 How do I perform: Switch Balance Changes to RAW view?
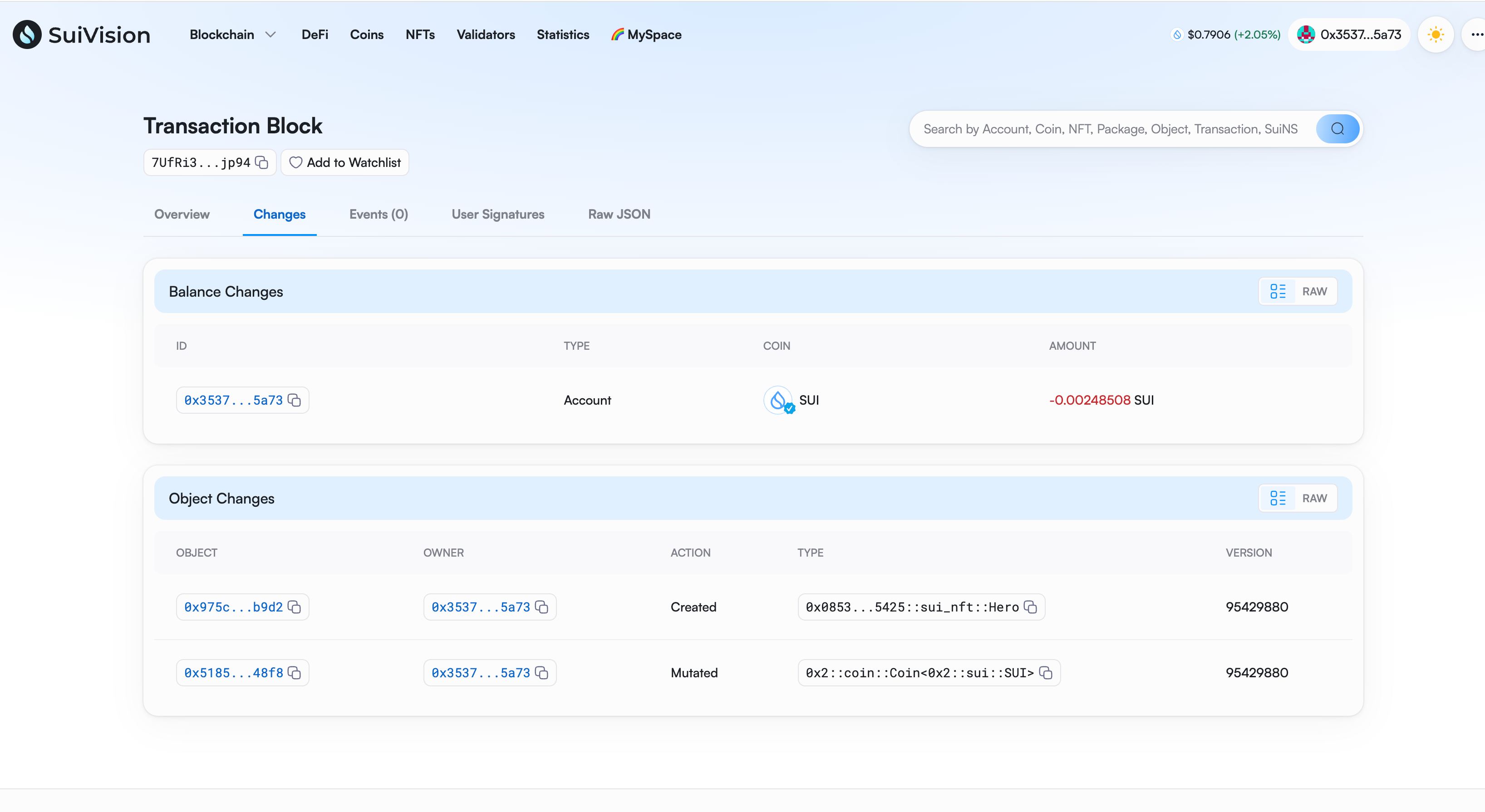tap(1314, 292)
